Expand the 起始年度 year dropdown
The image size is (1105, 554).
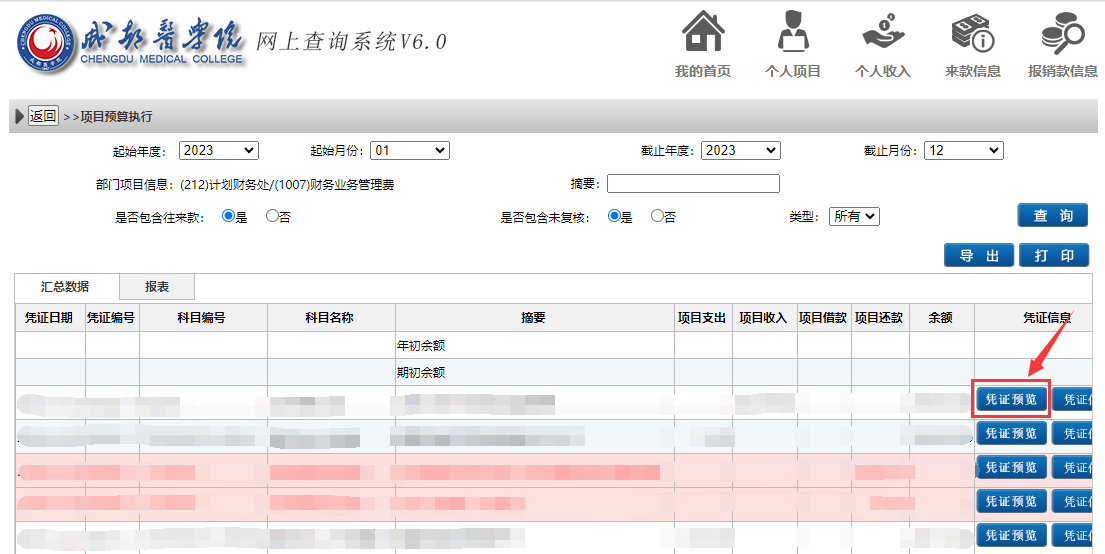tap(218, 150)
